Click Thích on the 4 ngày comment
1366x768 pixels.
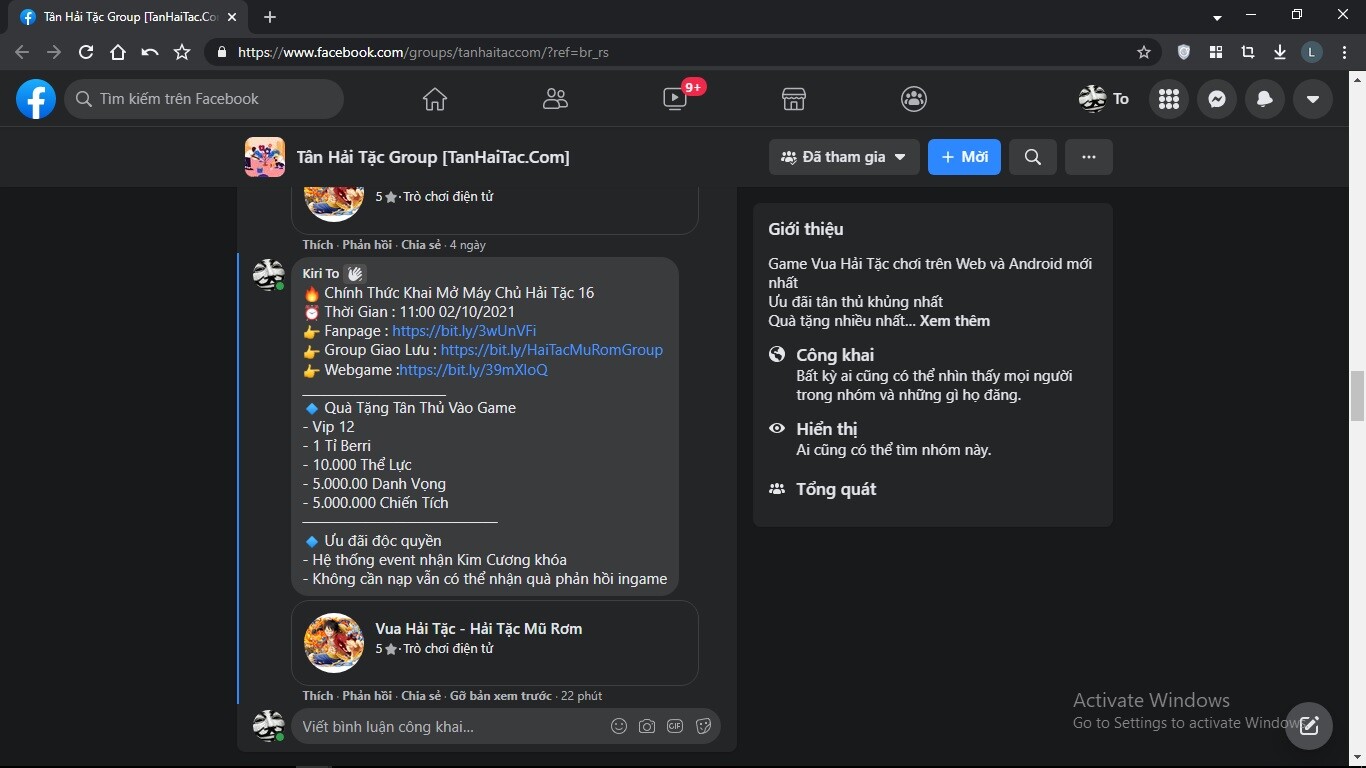point(318,245)
